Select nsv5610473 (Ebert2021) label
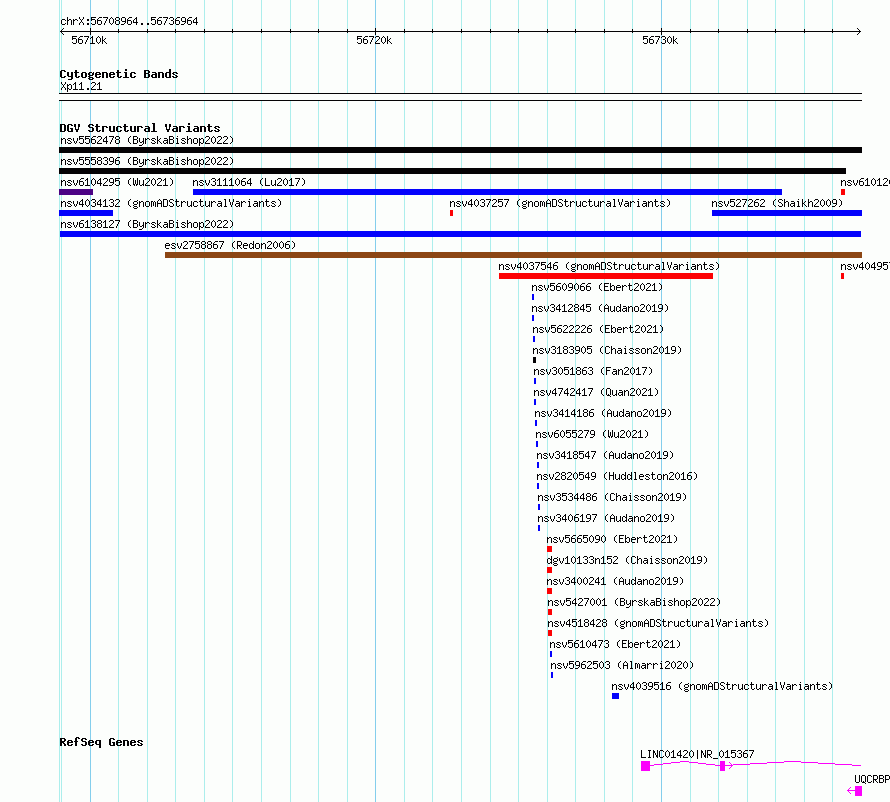890x802 pixels. pyautogui.click(x=615, y=644)
